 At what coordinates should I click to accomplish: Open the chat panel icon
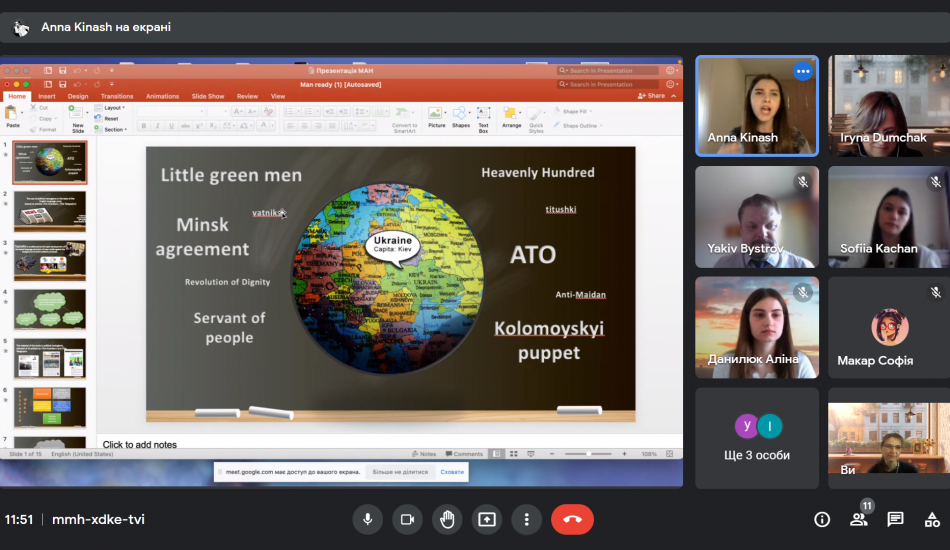[x=895, y=519]
